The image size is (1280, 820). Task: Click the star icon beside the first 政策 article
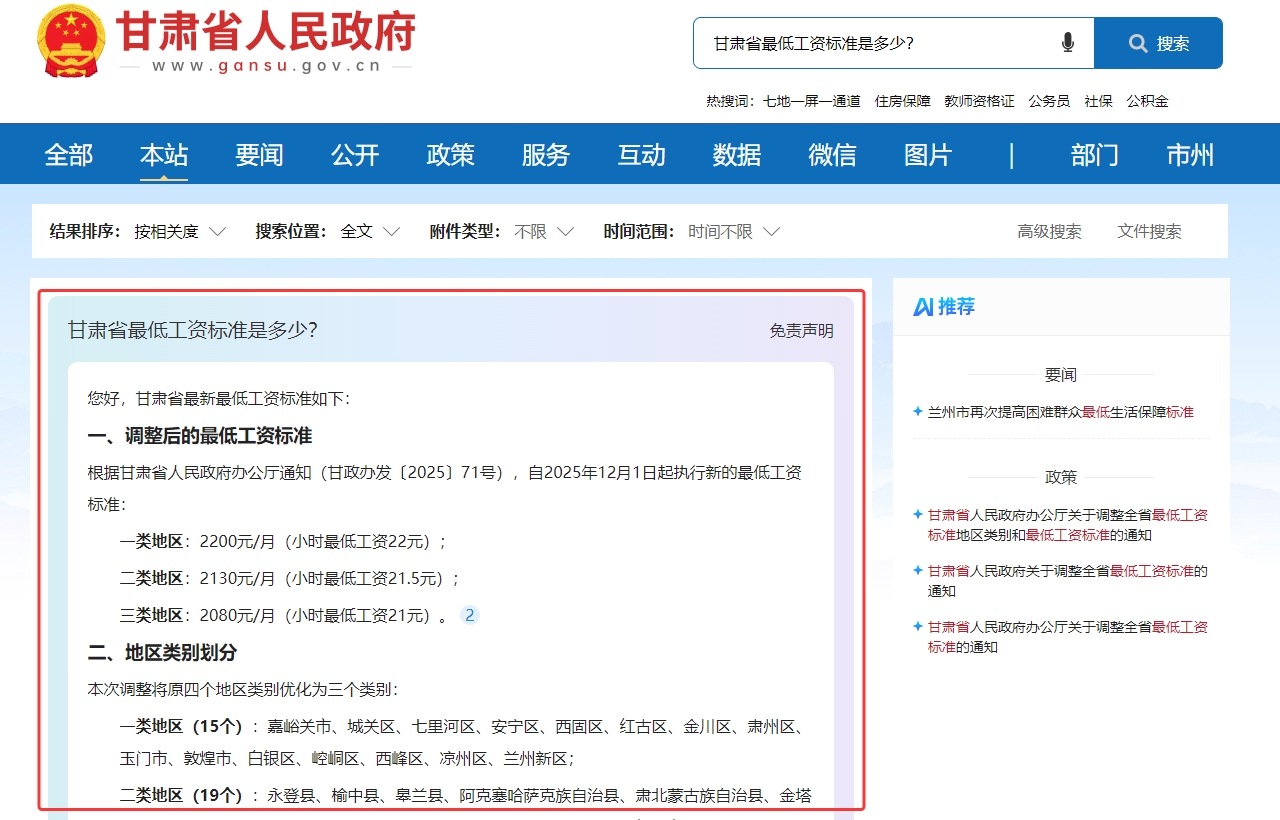917,514
